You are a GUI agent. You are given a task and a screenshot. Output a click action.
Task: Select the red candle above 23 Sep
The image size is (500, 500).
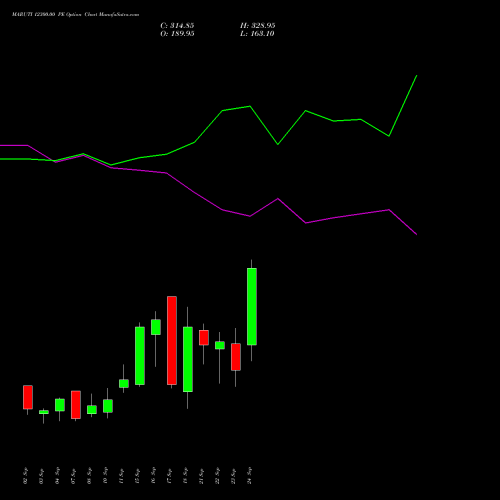point(236,357)
